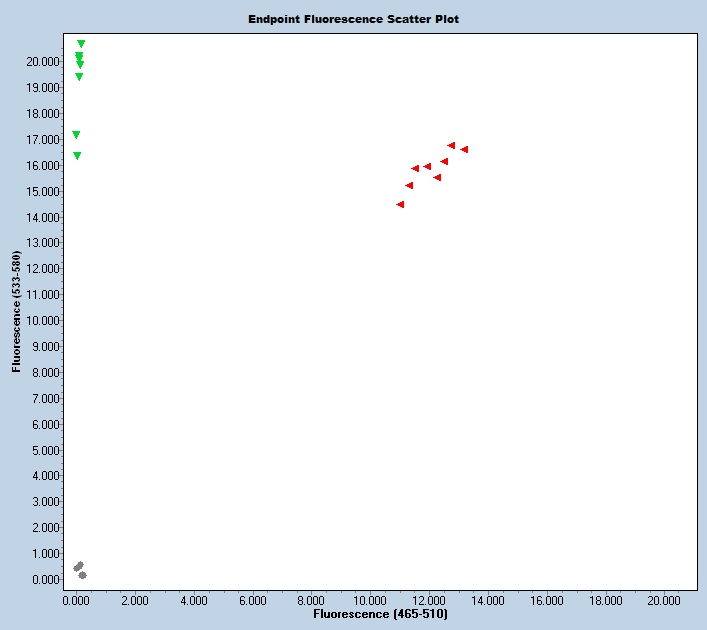
Task: Click the topmost green triangle data point
Action: [x=81, y=44]
